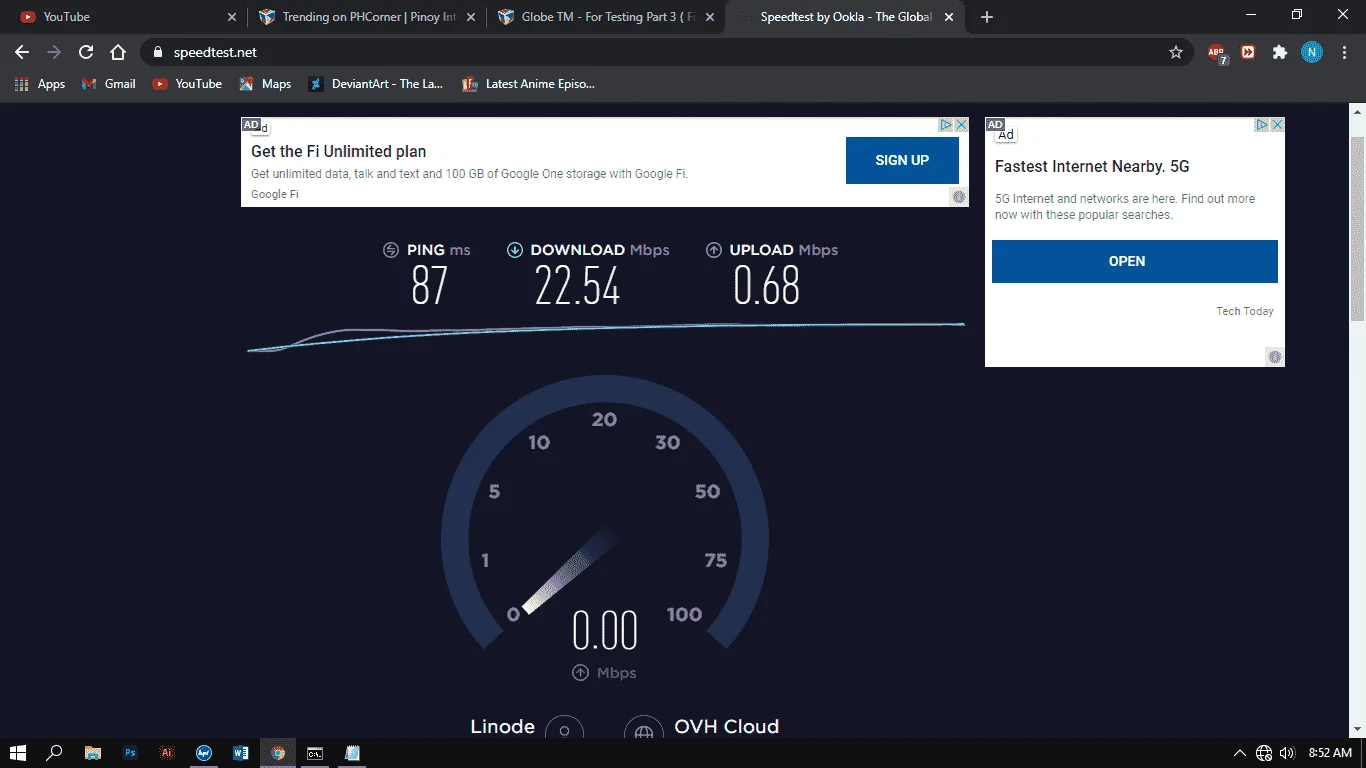Open the YouTube bookmark
This screenshot has width=1366, height=768.
click(187, 84)
